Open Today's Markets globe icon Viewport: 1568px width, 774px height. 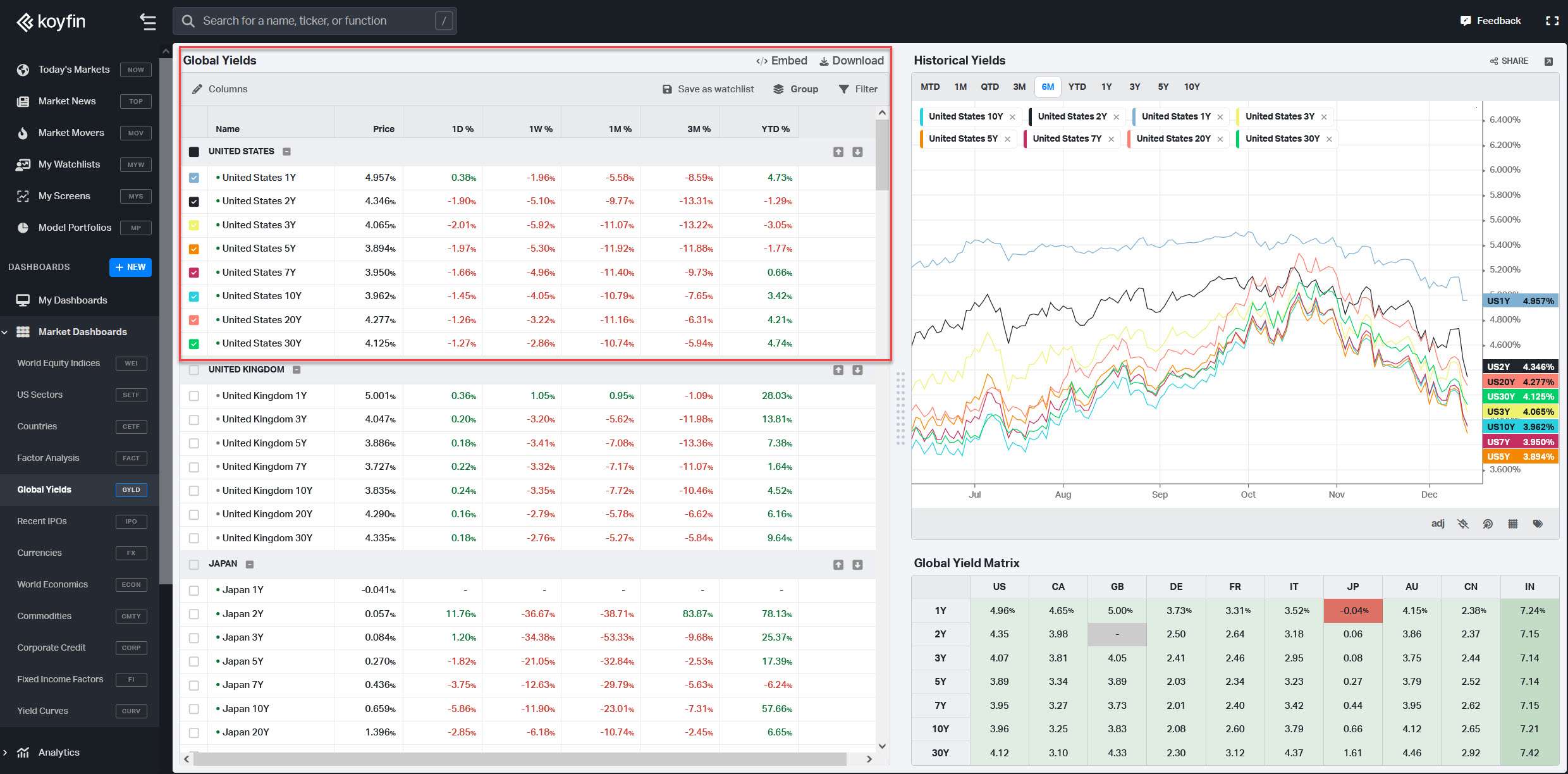23,70
